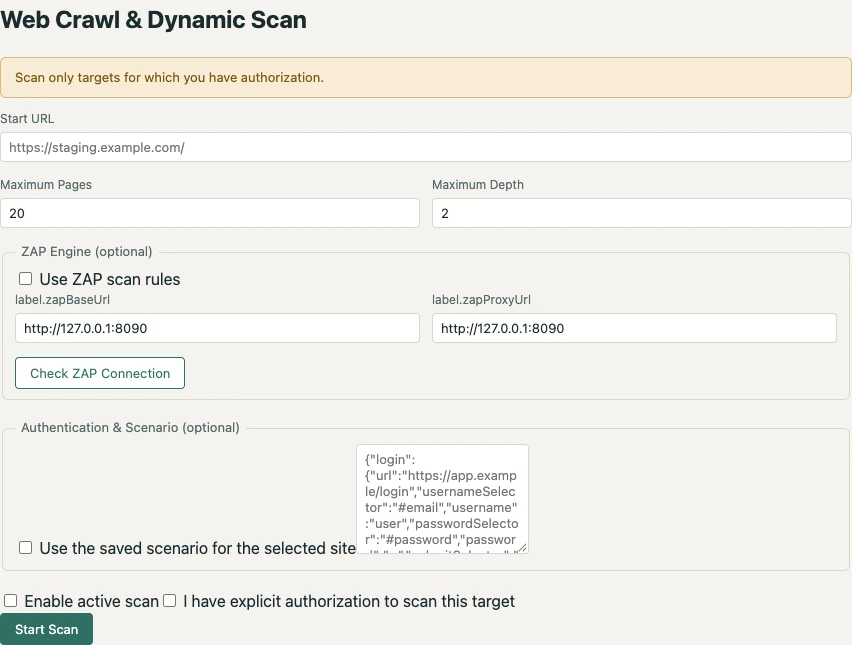Click inside the login scenario JSON textarea
852x645 pixels.
click(442, 499)
